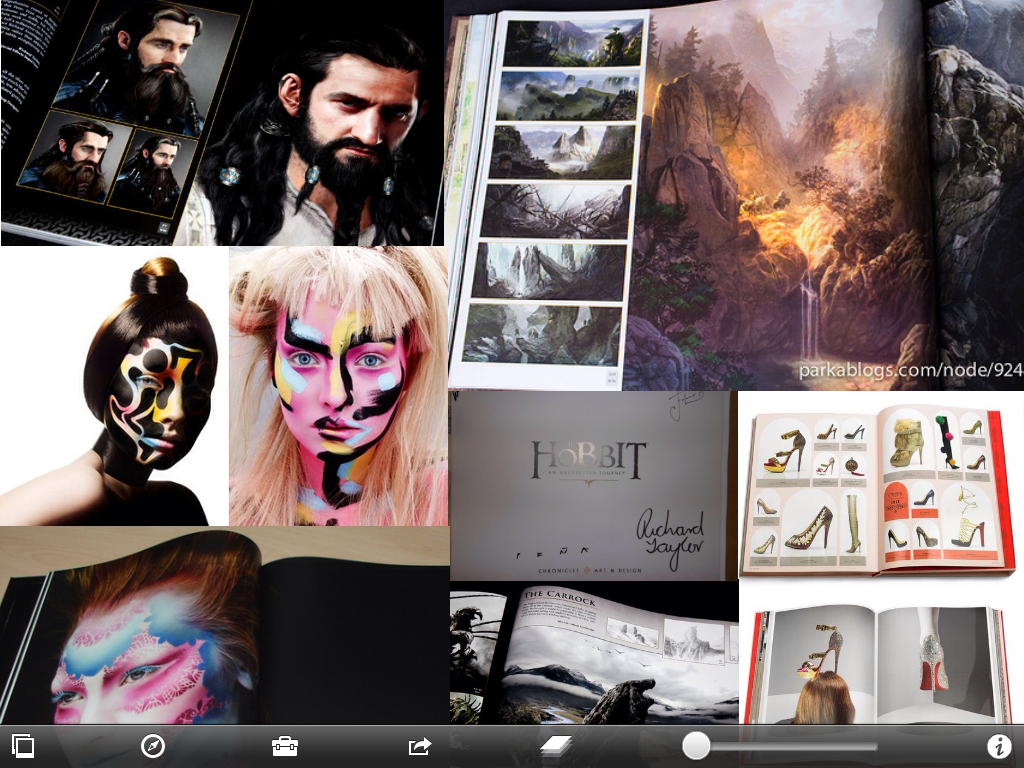Open the briefcase toolbox icon
The height and width of the screenshot is (768, 1024).
coord(285,746)
